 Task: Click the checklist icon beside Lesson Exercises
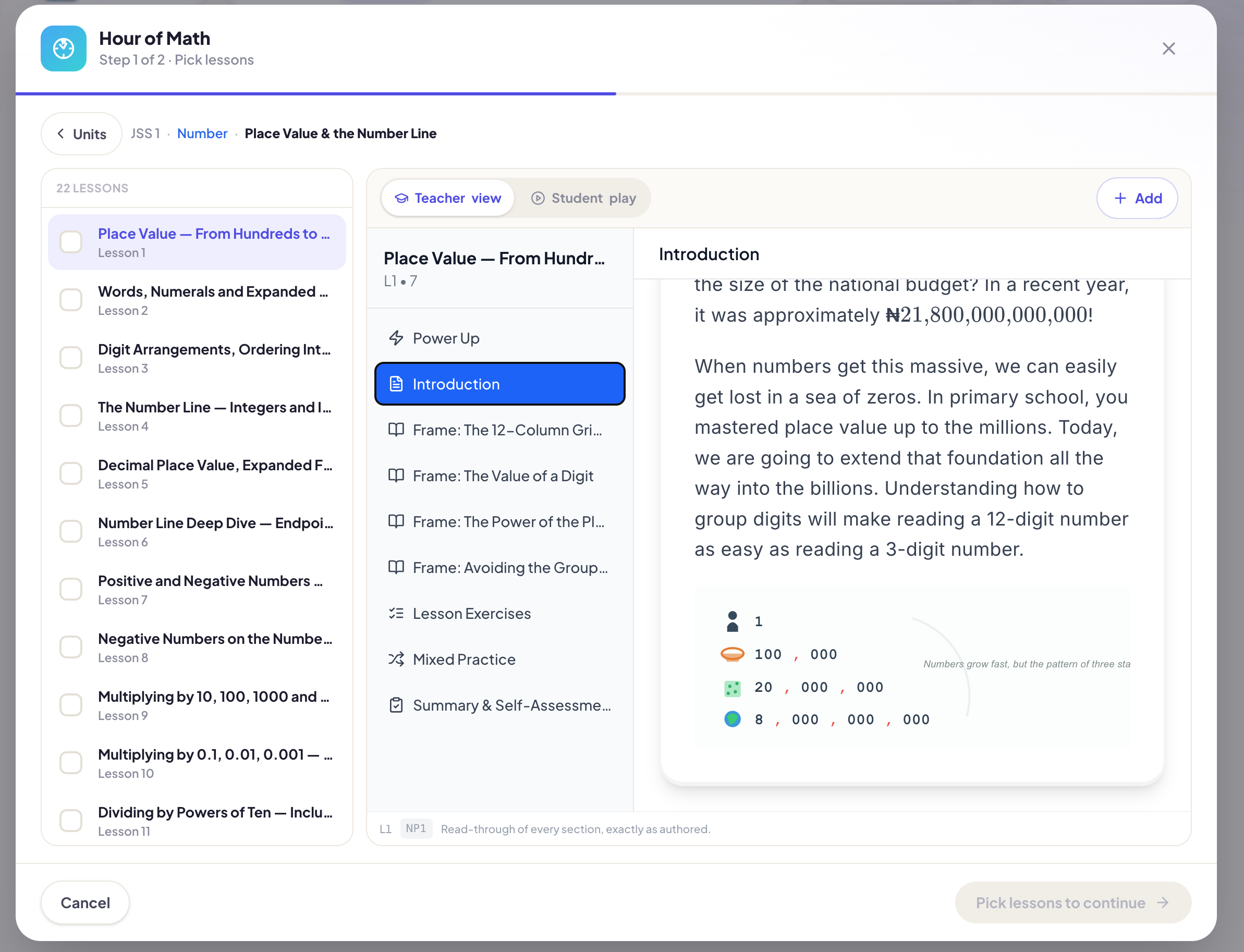coord(396,613)
